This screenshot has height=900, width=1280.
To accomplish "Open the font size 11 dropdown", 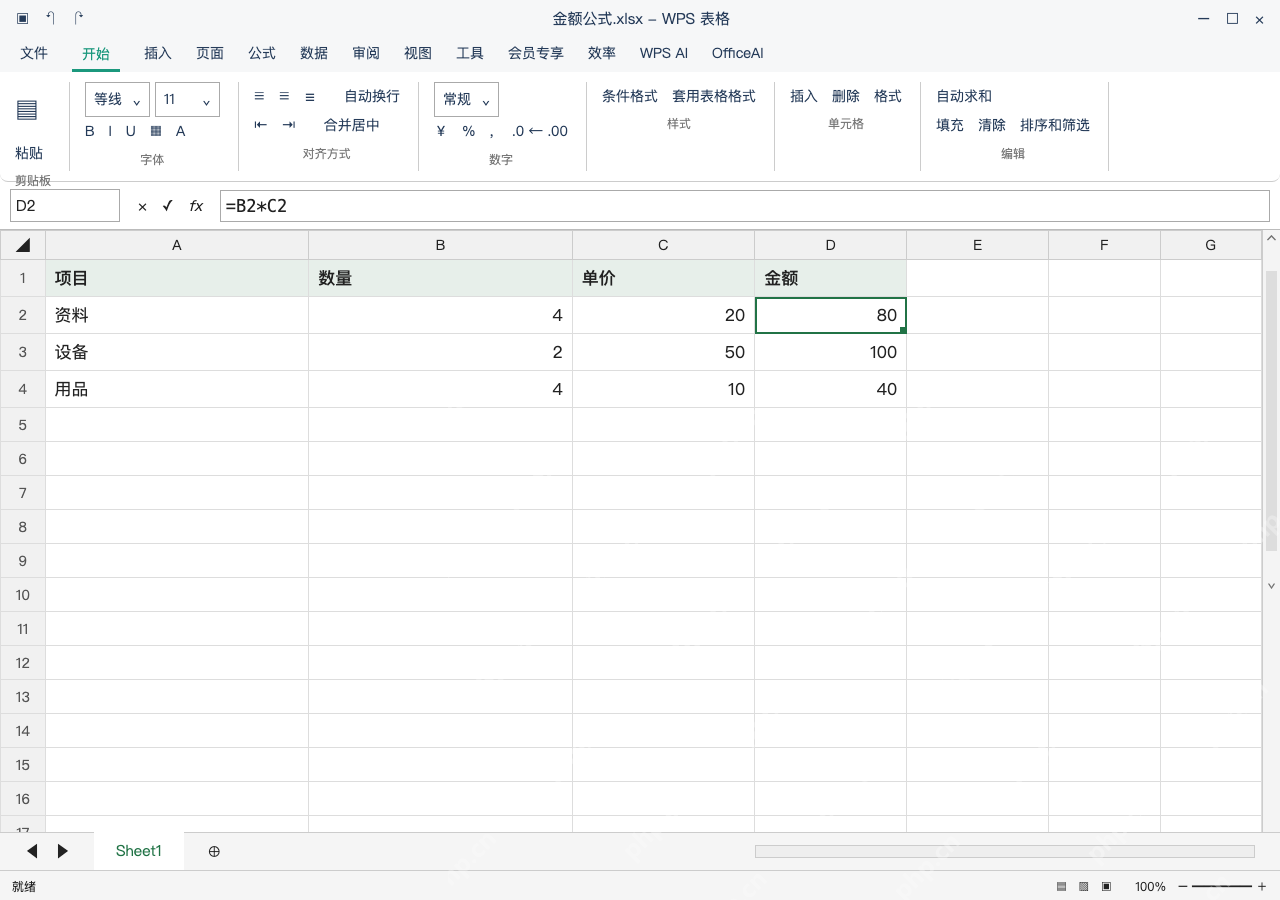I will pos(187,99).
